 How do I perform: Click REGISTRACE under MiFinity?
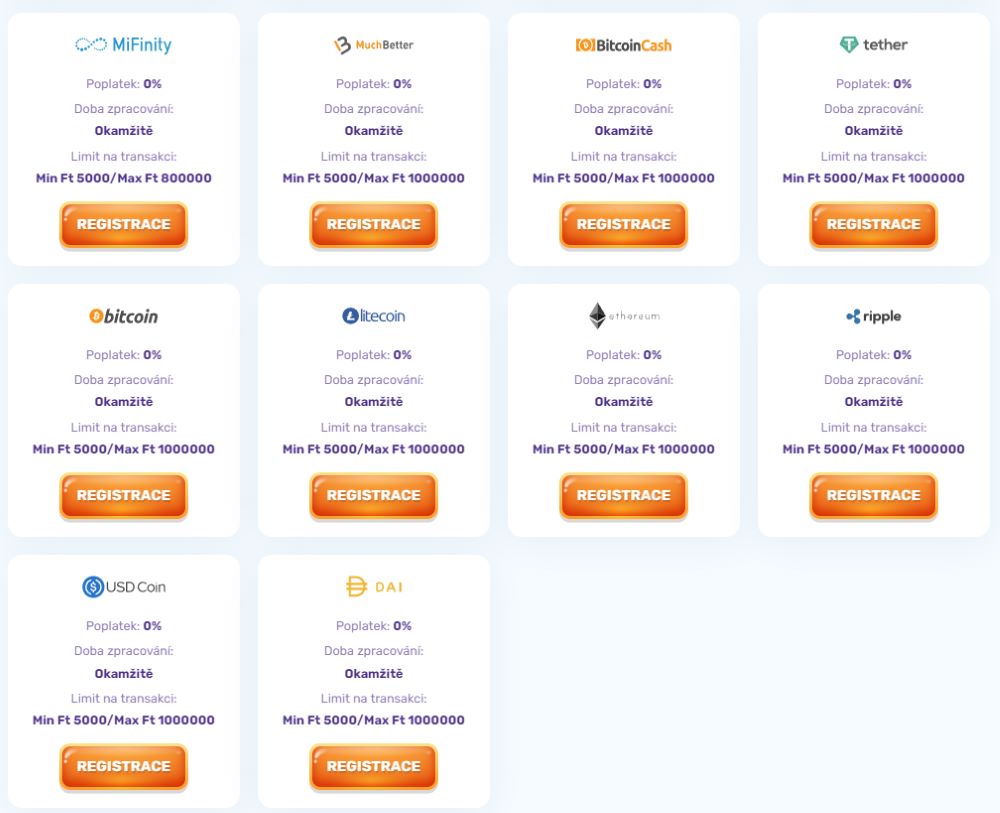coord(124,224)
